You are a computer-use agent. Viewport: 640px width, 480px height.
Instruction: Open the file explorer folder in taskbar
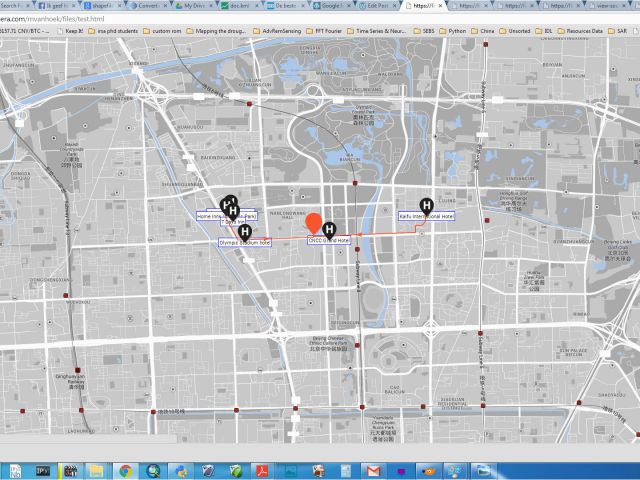point(97,471)
